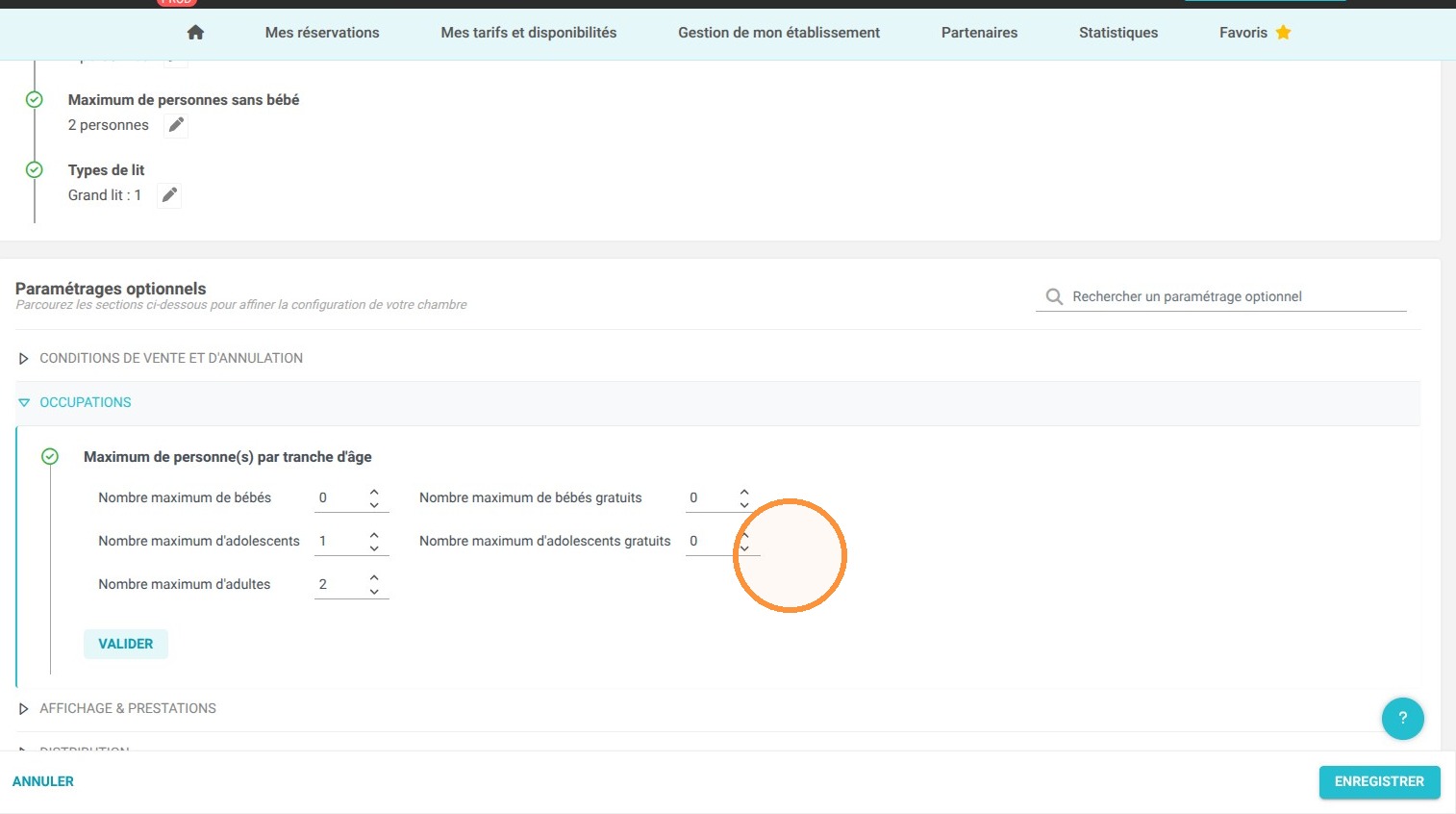Click the green check beside Types de lit

coord(35,170)
